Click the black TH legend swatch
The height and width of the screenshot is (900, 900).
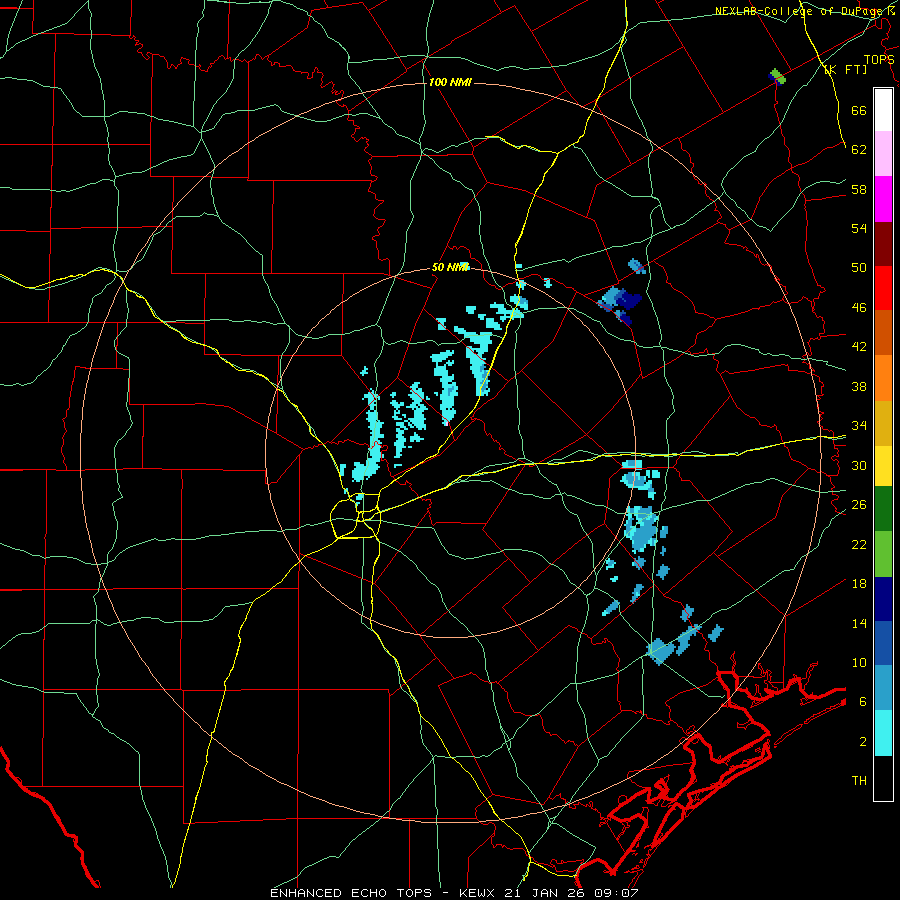pyautogui.click(x=883, y=778)
